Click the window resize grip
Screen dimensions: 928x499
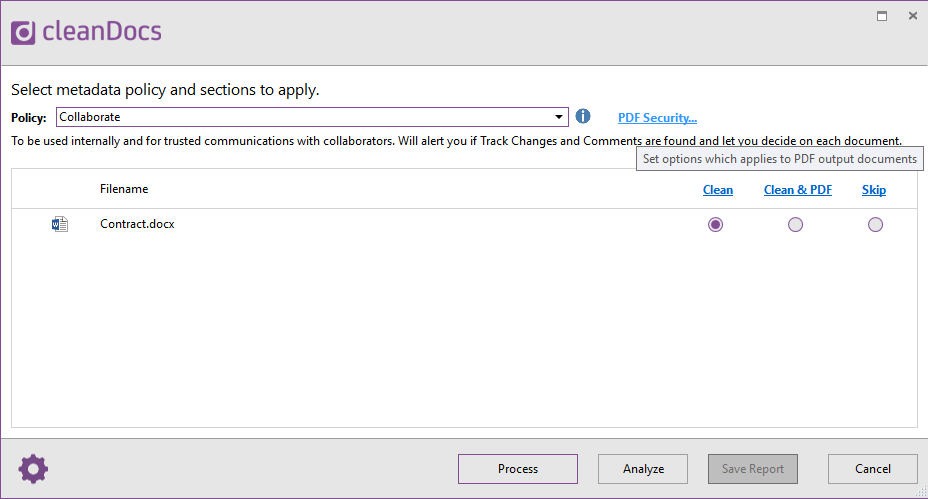point(921,491)
